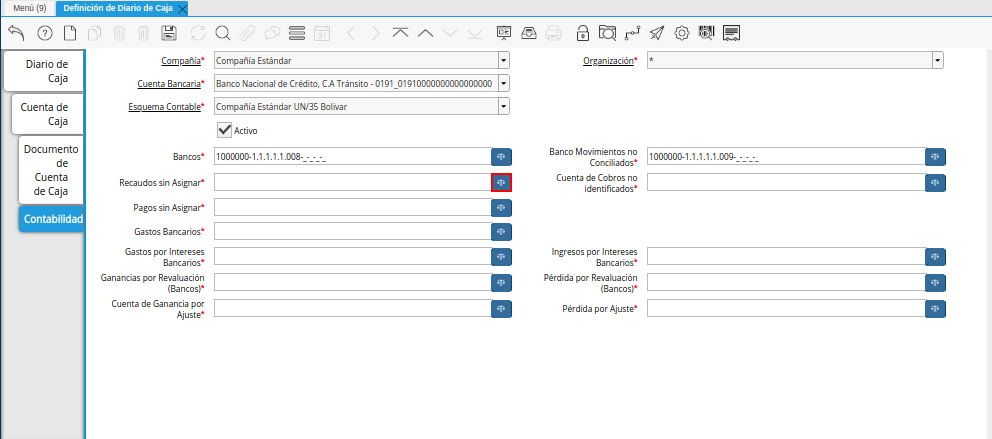Click the paper plane request icon
The image size is (992, 439).
coord(657,33)
